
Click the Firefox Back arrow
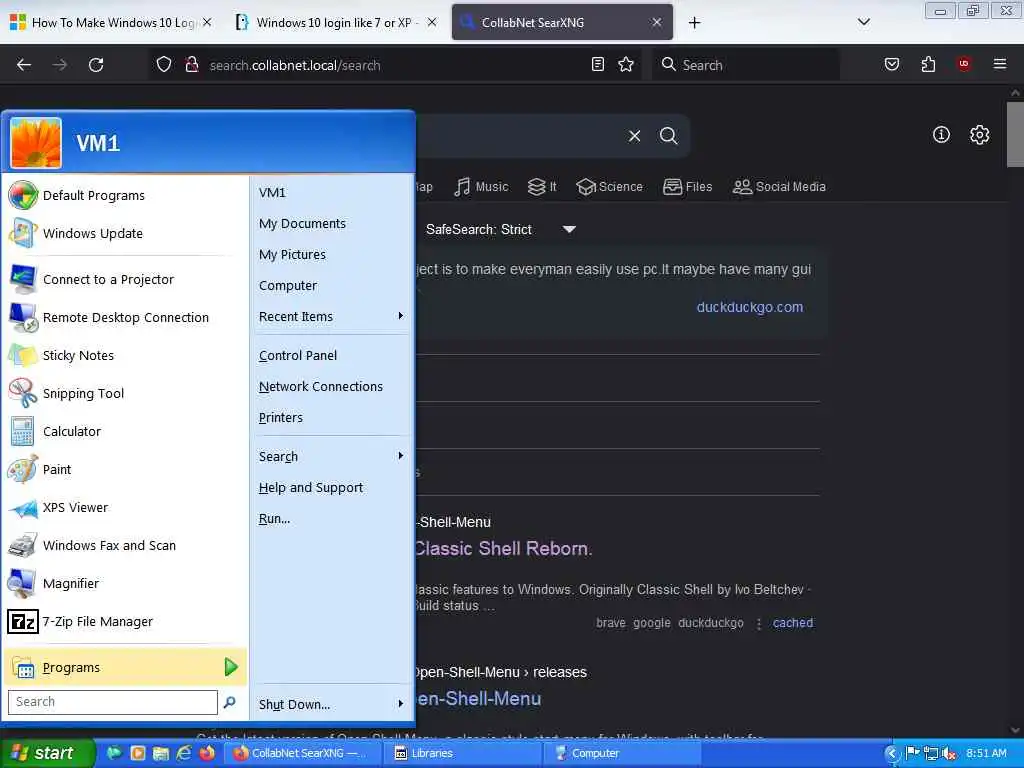(24, 65)
